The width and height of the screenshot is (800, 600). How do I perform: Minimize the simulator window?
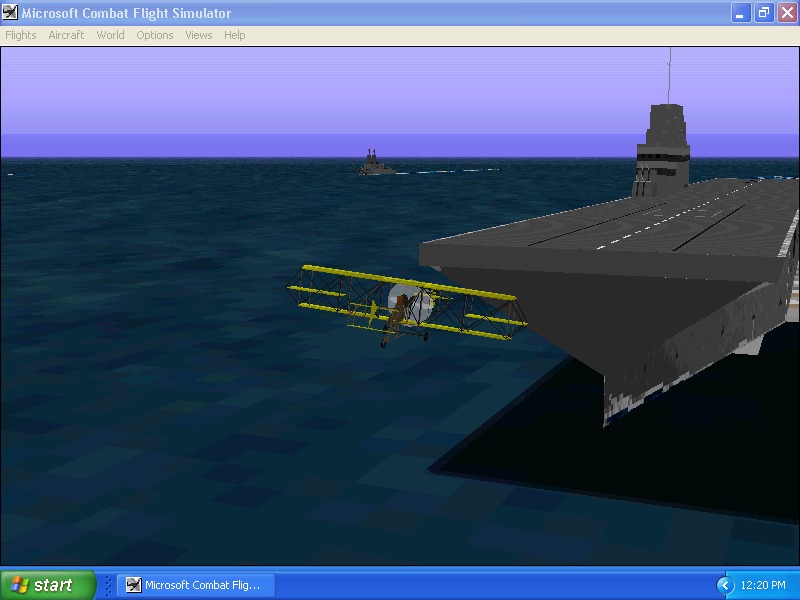(x=741, y=13)
